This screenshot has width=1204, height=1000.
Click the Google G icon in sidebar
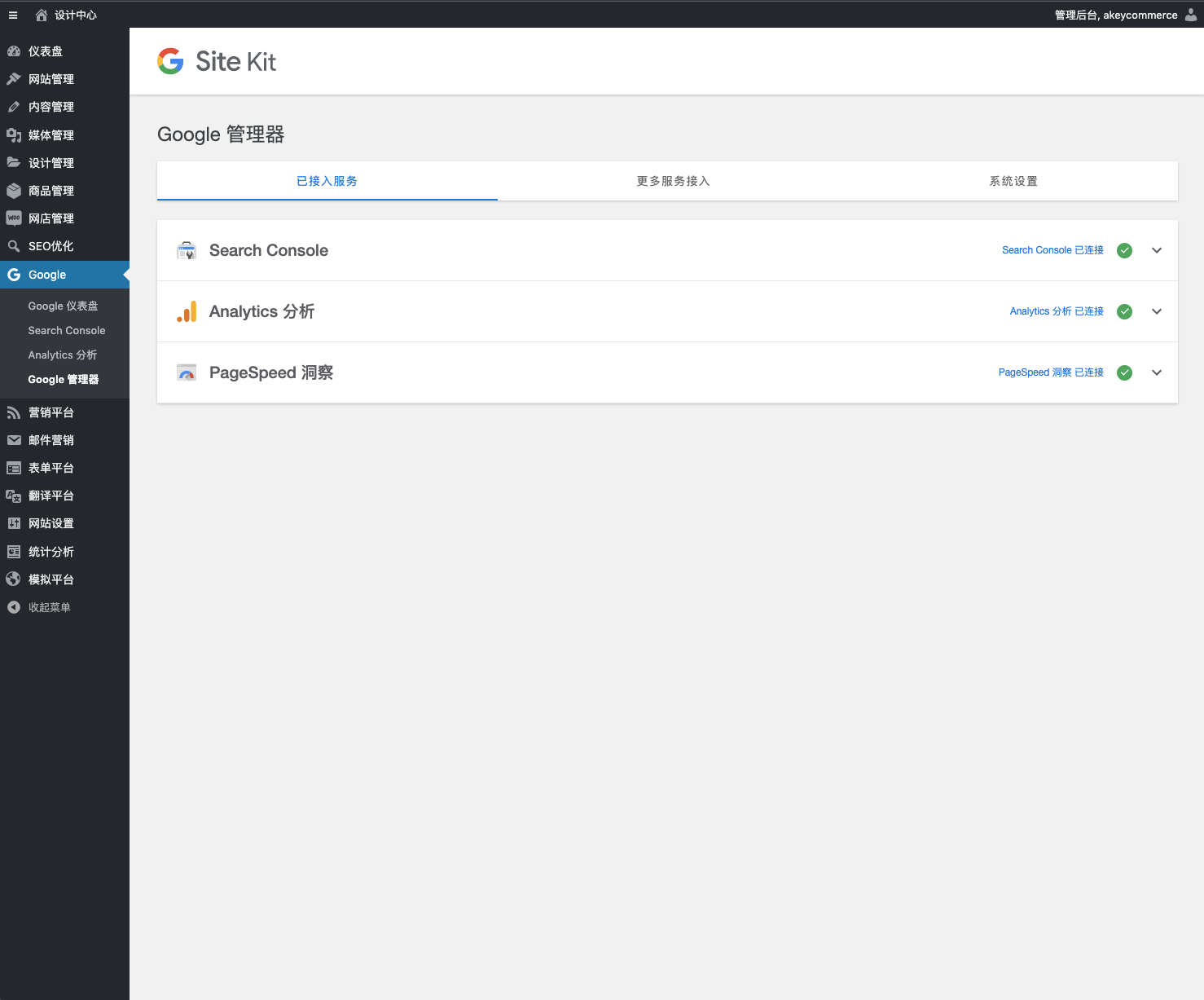point(14,275)
